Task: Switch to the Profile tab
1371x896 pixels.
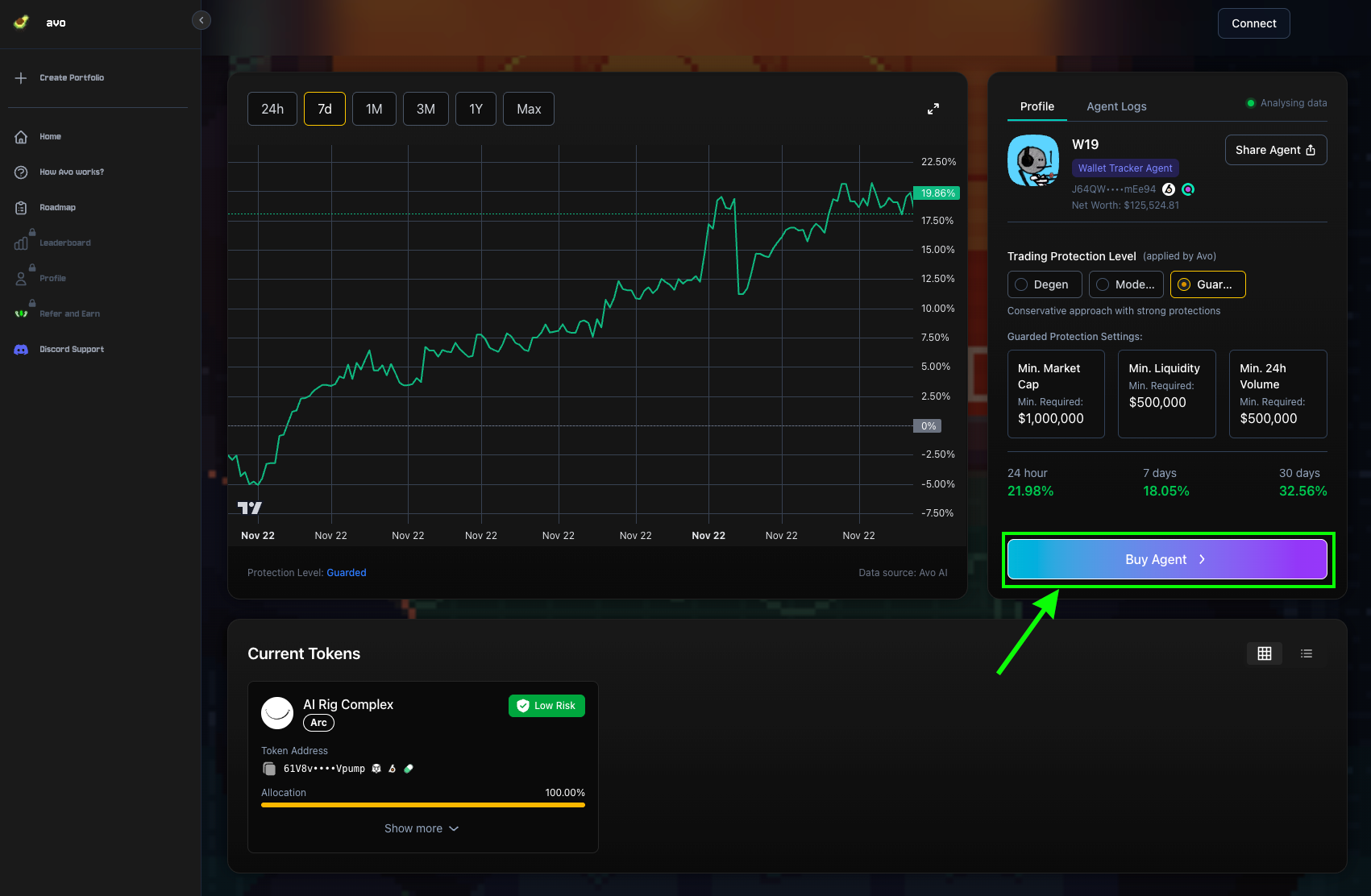Action: 1037,106
